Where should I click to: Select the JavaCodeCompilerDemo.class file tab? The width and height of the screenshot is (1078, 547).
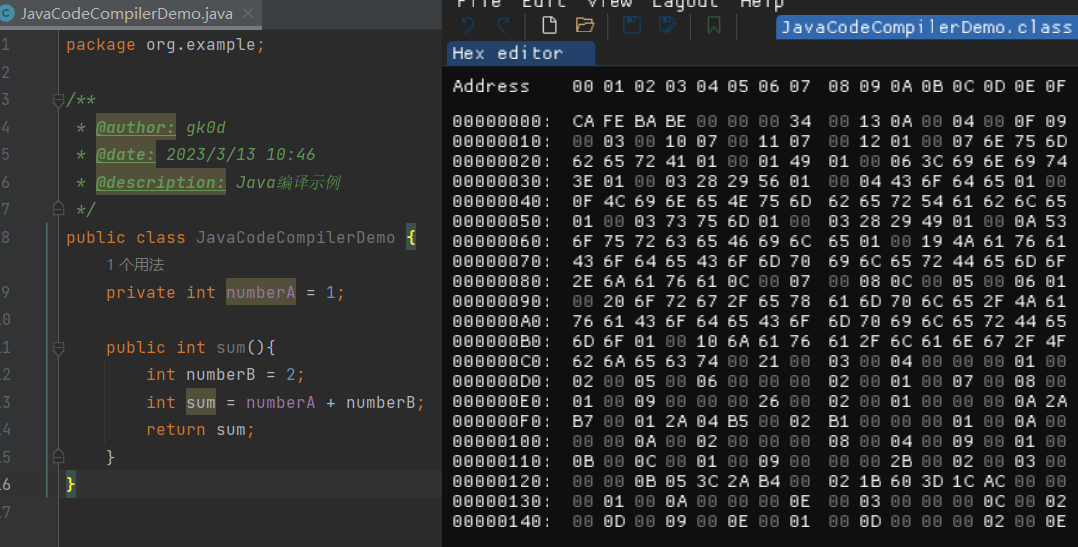(x=927, y=27)
